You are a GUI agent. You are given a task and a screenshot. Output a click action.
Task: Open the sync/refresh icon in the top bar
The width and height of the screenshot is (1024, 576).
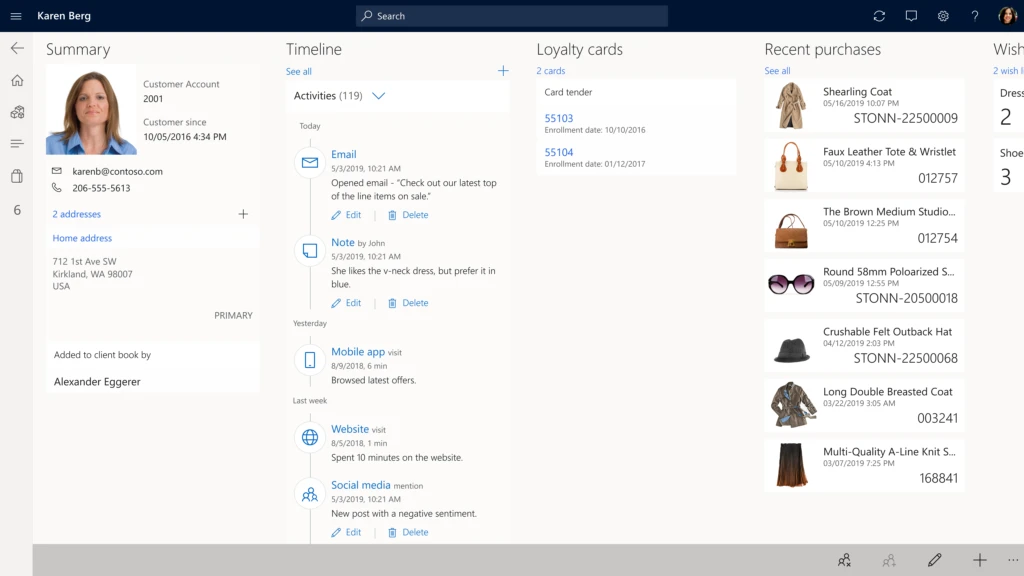[x=879, y=16]
